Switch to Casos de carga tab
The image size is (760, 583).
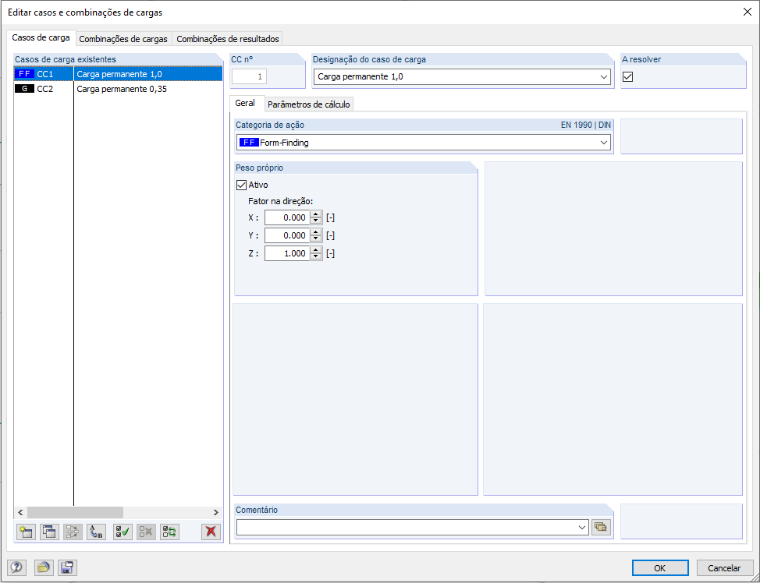click(x=41, y=37)
